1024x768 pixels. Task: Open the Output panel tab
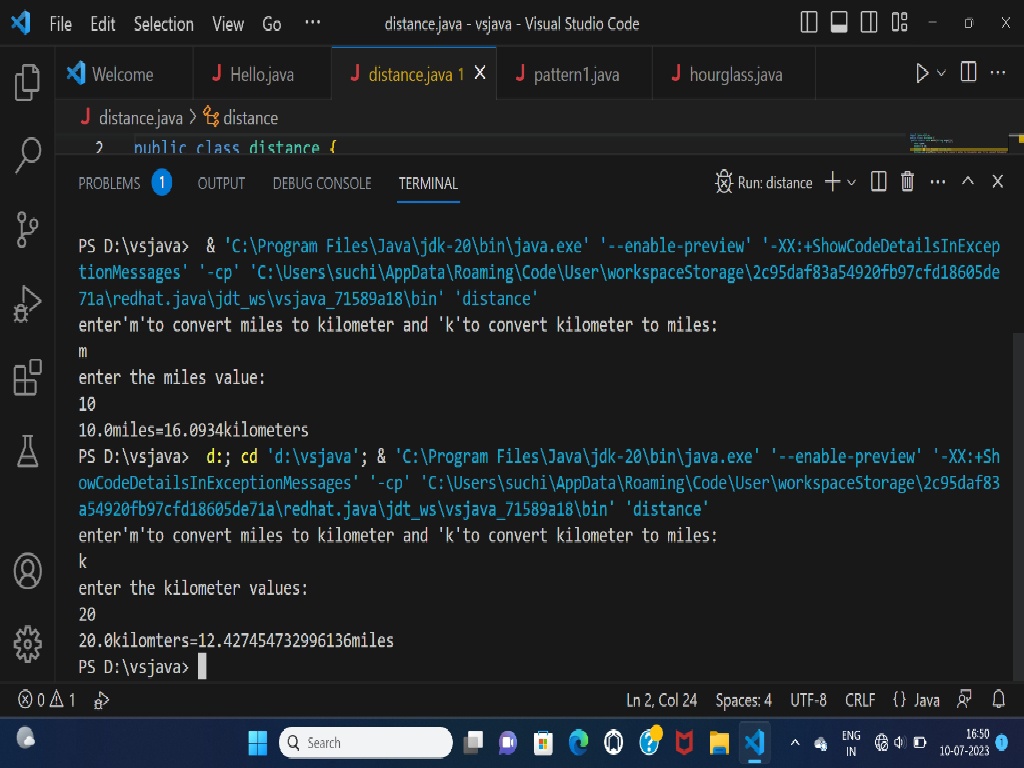pyautogui.click(x=221, y=184)
